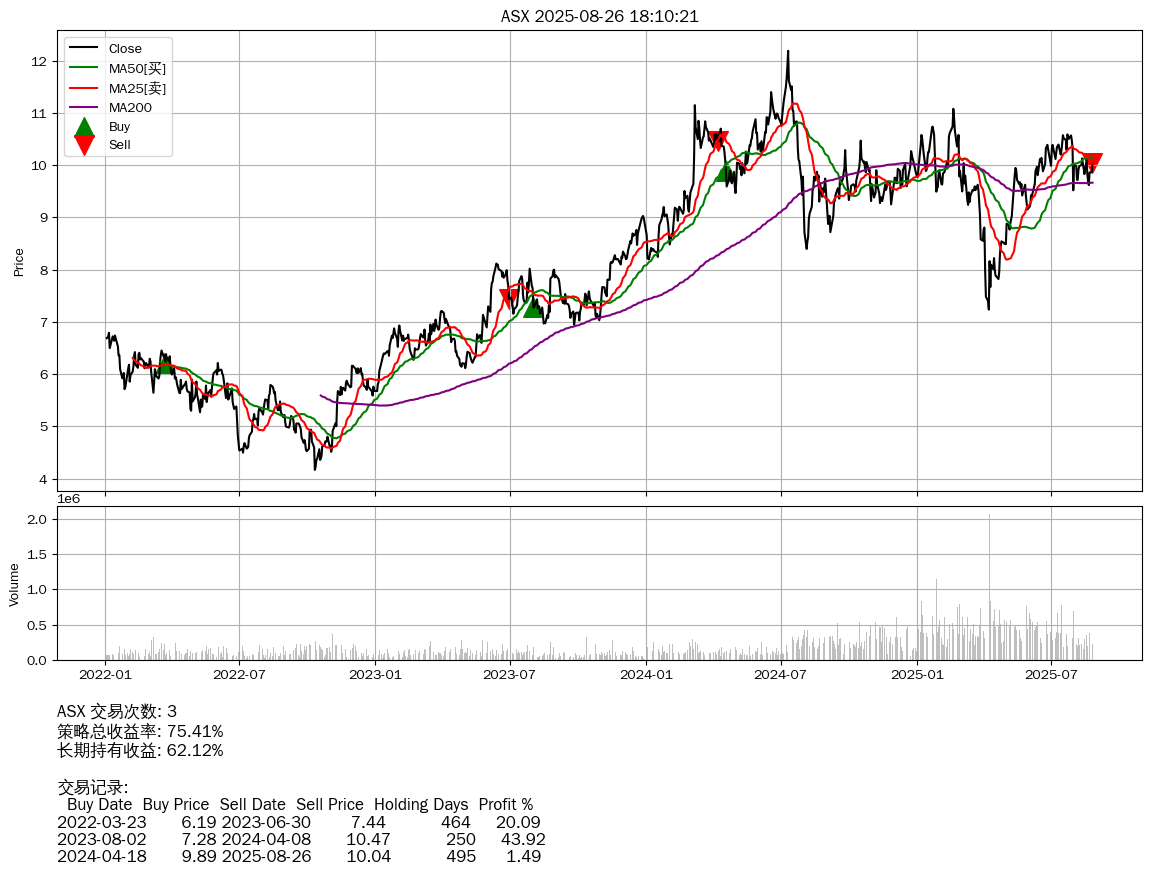Click the green Buy triangle in the legend
Image resolution: width=1152 pixels, height=875 pixels.
[85, 127]
